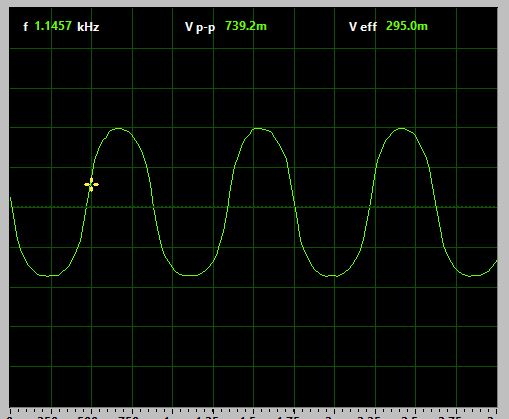
Task: Click the 'V eff' label text
Action: point(363,26)
